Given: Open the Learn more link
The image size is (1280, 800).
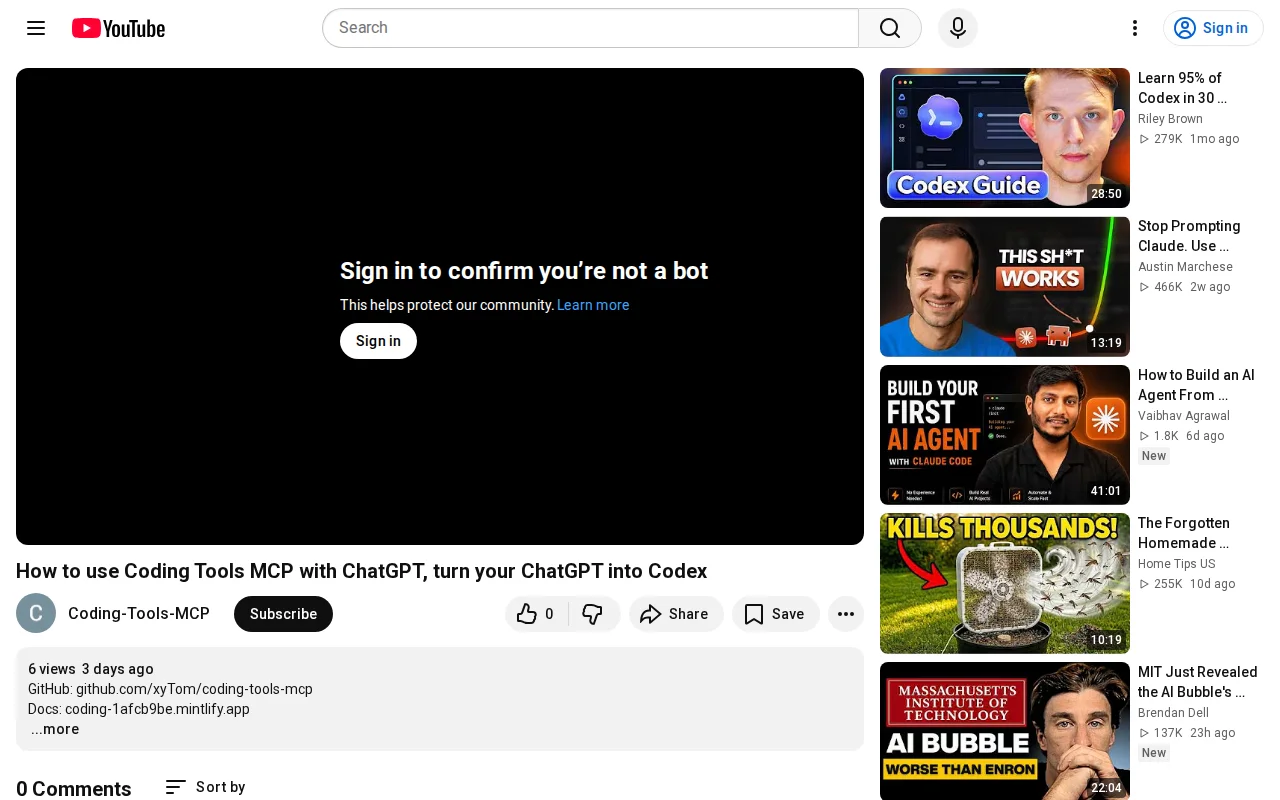Looking at the screenshot, I should click(x=593, y=305).
